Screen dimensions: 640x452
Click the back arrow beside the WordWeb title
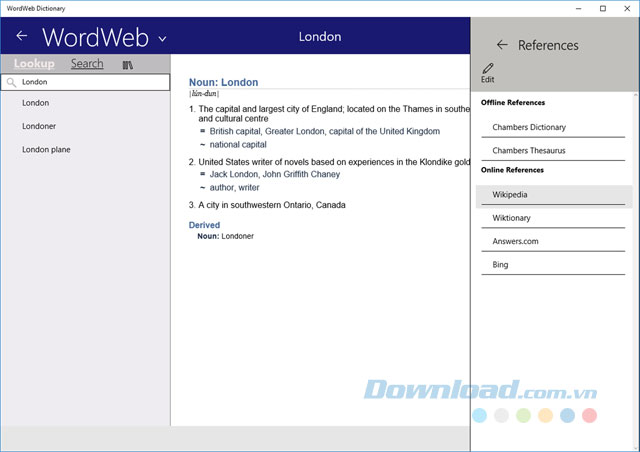(x=22, y=36)
